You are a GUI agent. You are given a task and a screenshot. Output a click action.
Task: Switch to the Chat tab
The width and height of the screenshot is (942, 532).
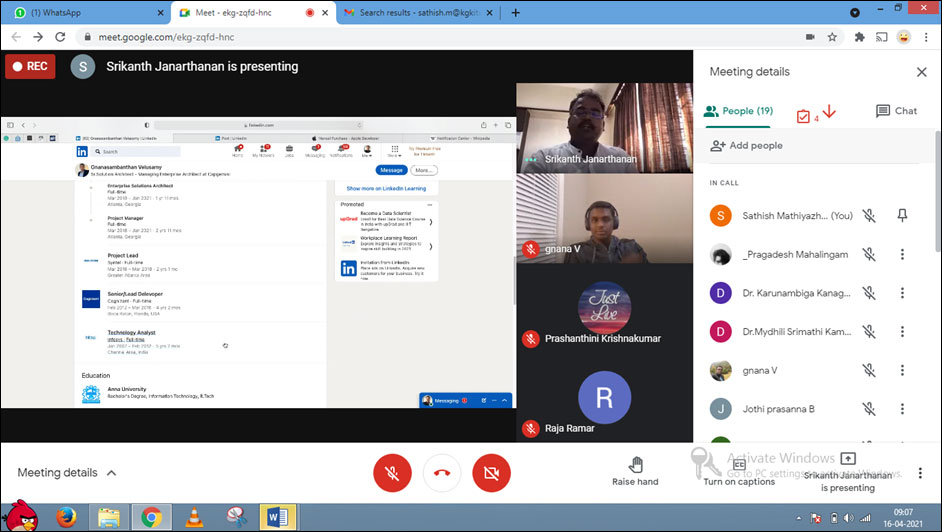click(896, 111)
